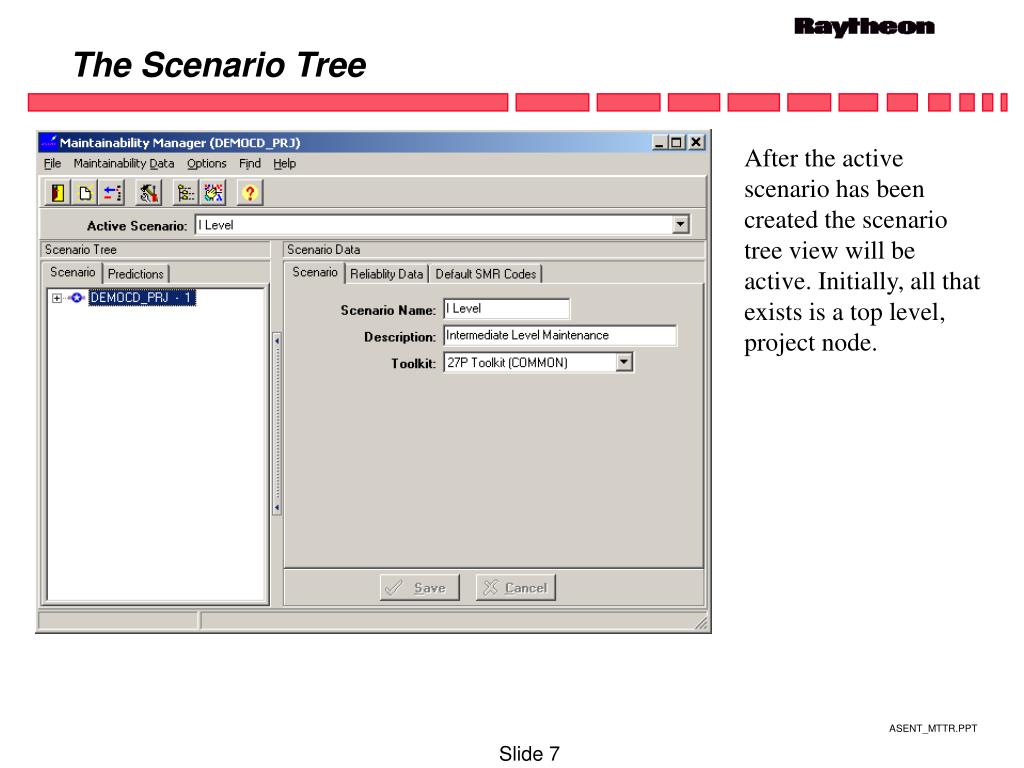The height and width of the screenshot is (768, 1024).
Task: Switch to the Reliablity Data tab
Action: (386, 274)
